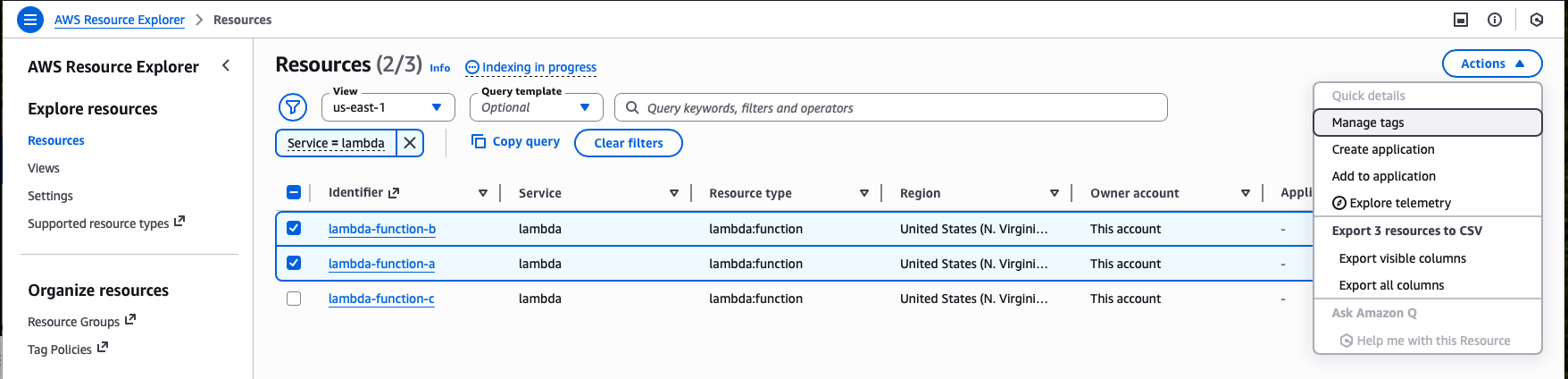This screenshot has width=1568, height=379.
Task: Collapse the AWS Resource Explorer sidebar
Action: coord(226,65)
